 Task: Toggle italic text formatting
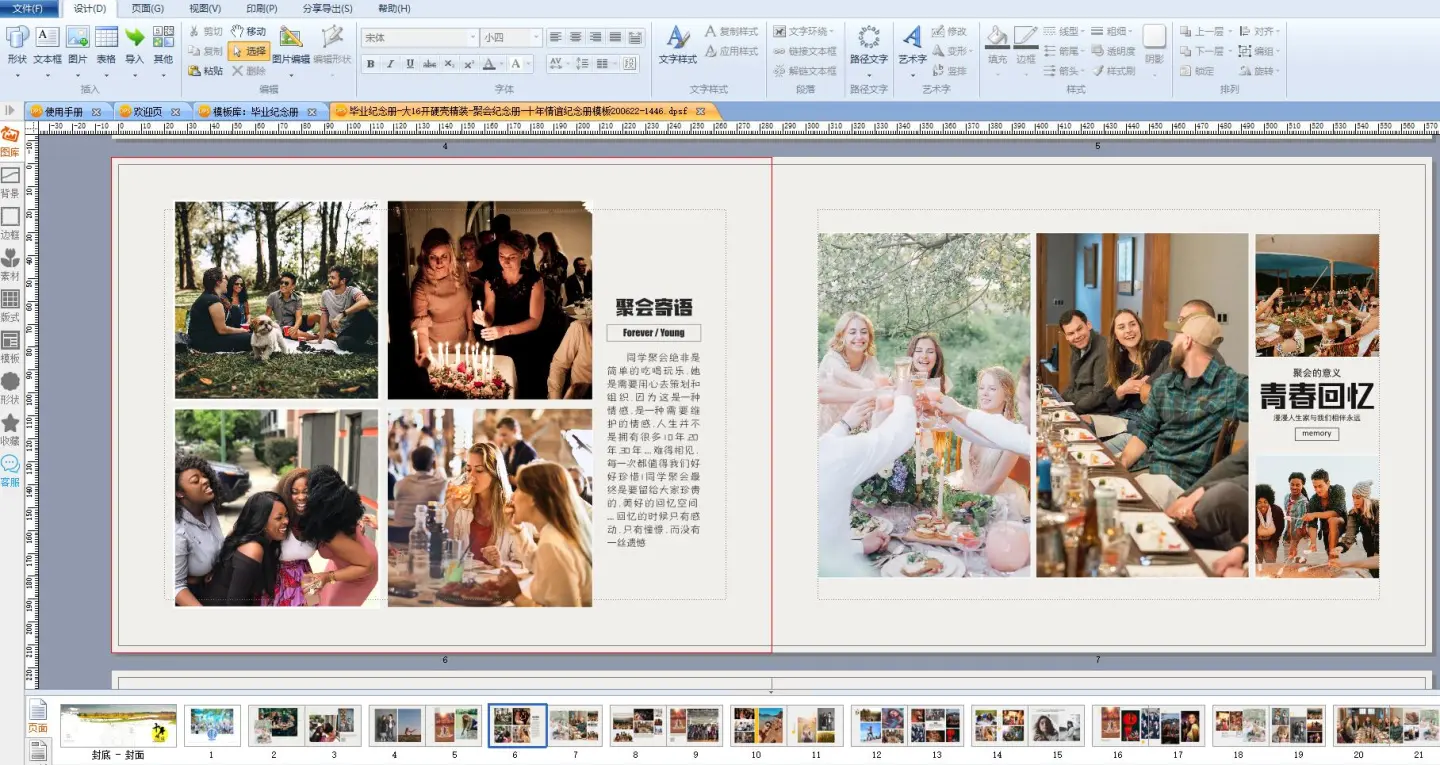point(390,64)
